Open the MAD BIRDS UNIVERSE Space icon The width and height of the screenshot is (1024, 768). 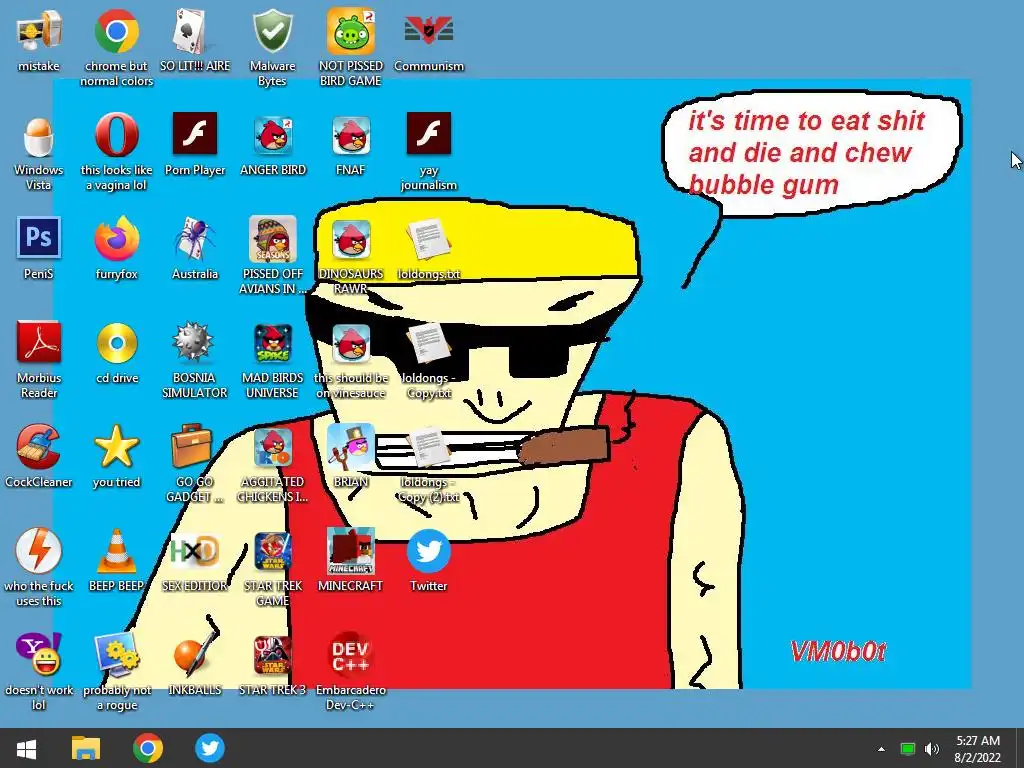(x=273, y=343)
